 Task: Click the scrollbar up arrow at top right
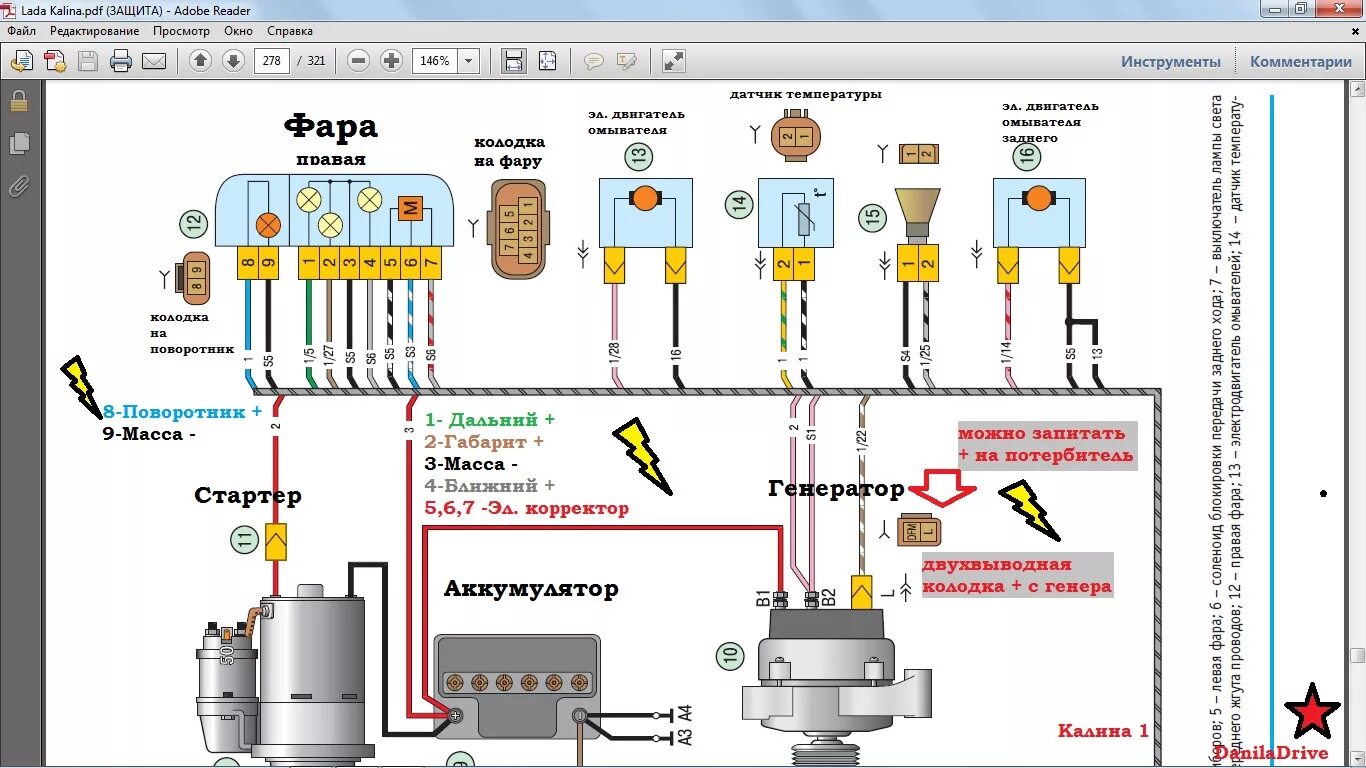tap(1357, 91)
